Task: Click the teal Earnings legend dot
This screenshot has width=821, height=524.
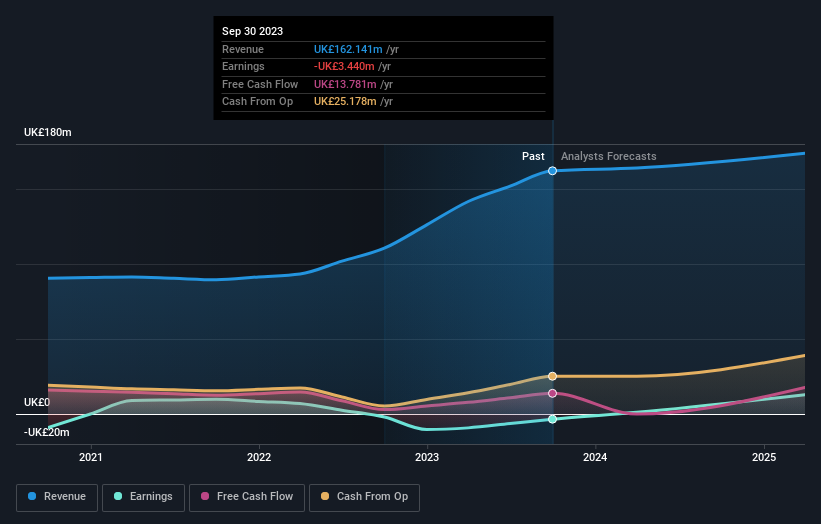Action: coord(118,496)
